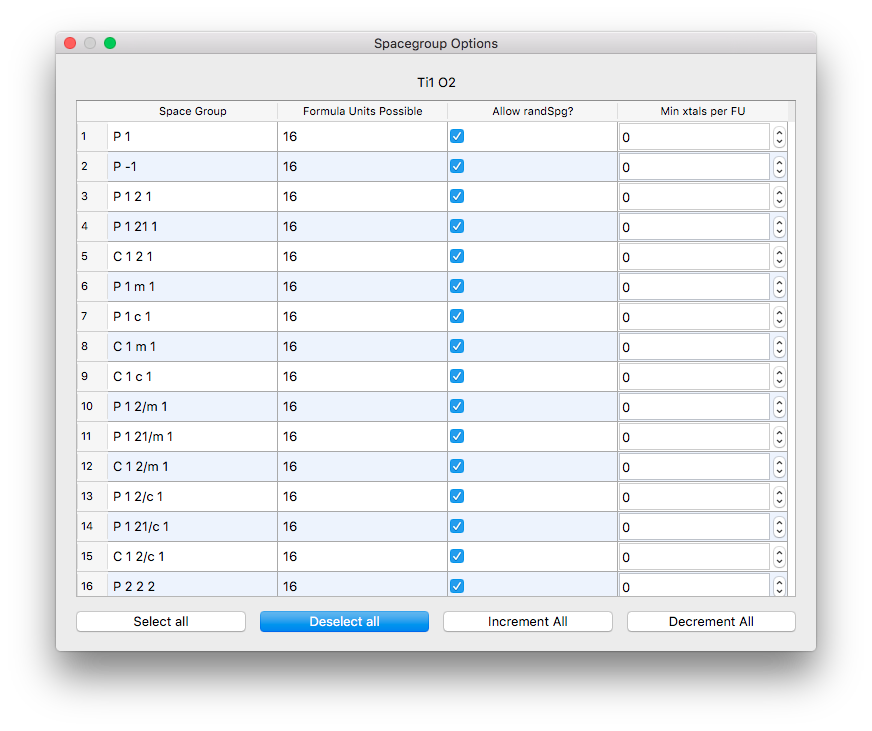Viewport: 872px width, 731px height.
Task: Select the P 1 m 1 space group cell
Action: click(x=192, y=287)
